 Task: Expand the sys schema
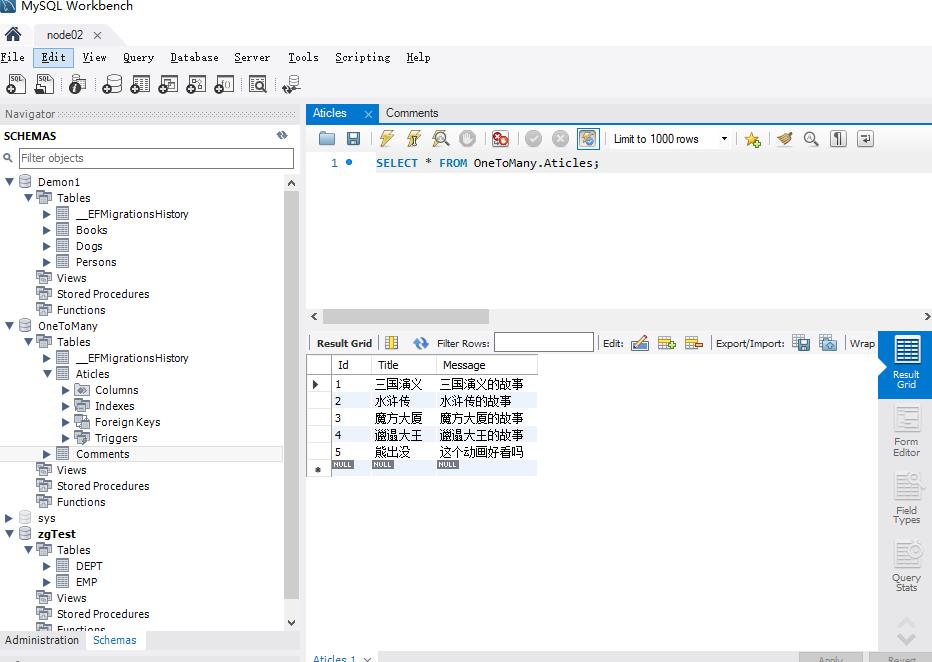point(9,518)
